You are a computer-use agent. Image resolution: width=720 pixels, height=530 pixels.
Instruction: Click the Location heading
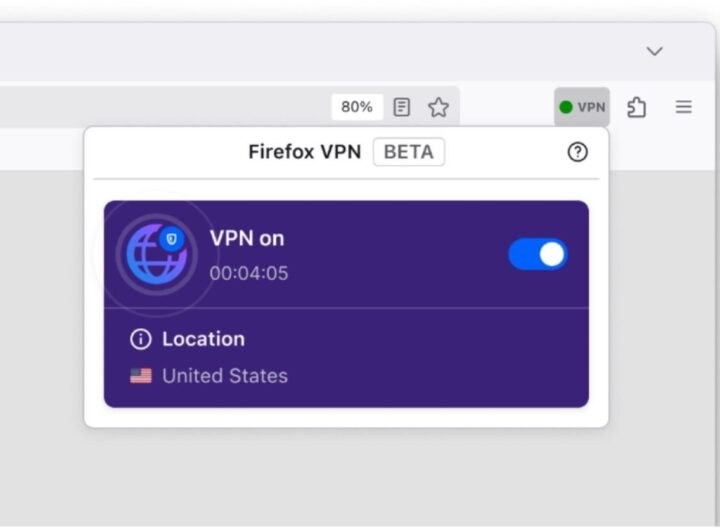tap(203, 339)
